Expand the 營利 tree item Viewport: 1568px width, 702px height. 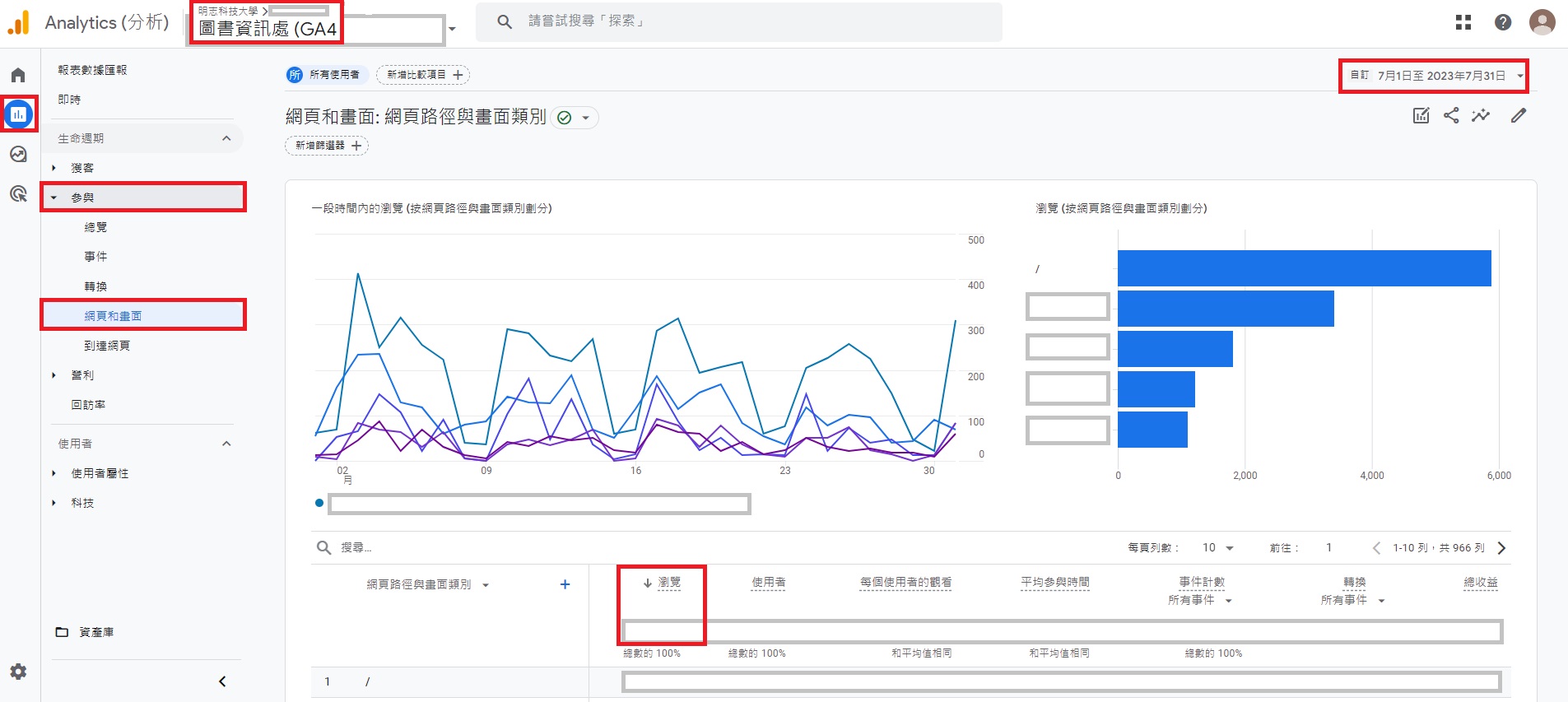point(54,375)
